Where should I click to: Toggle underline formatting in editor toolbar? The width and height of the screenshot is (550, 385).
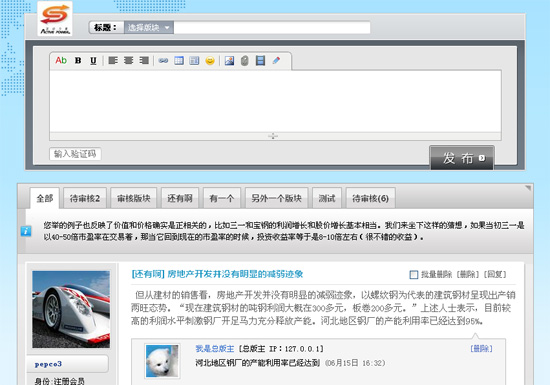pos(93,61)
